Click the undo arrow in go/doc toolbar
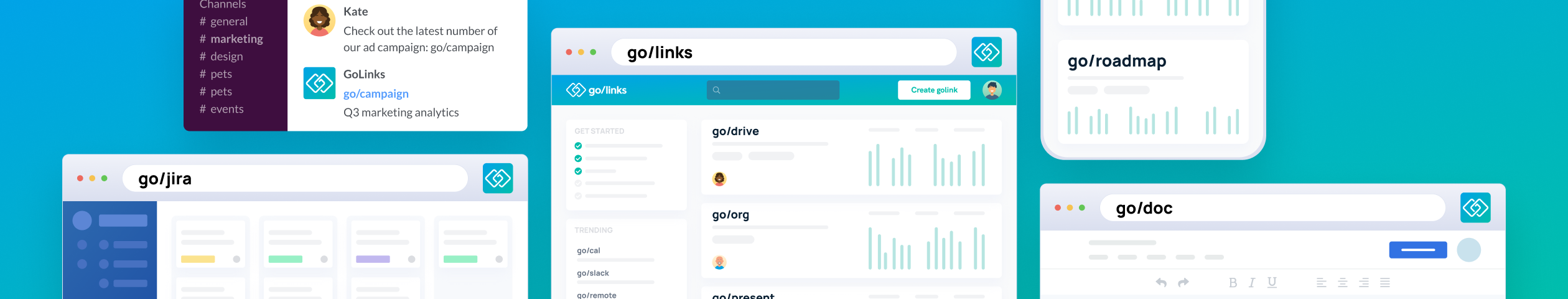 pyautogui.click(x=1161, y=283)
